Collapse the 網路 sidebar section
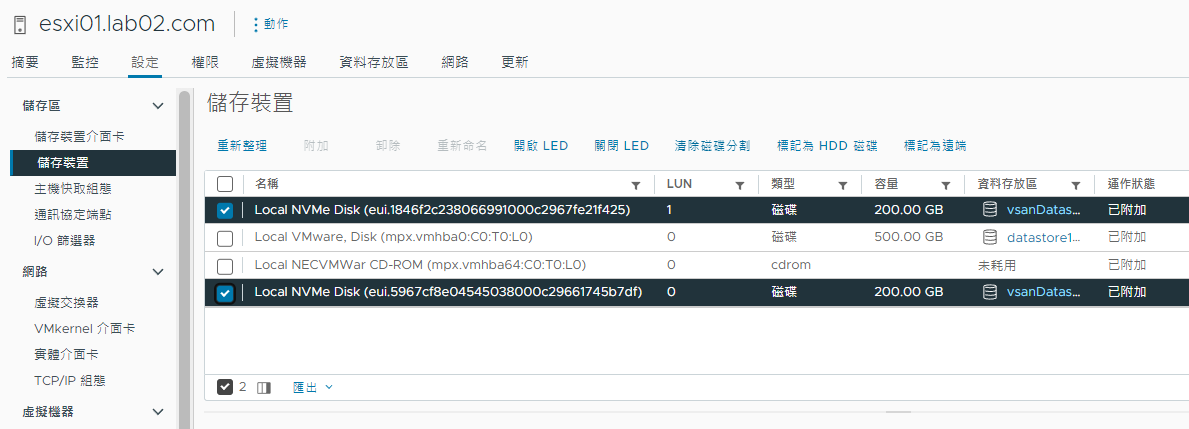 (158, 271)
